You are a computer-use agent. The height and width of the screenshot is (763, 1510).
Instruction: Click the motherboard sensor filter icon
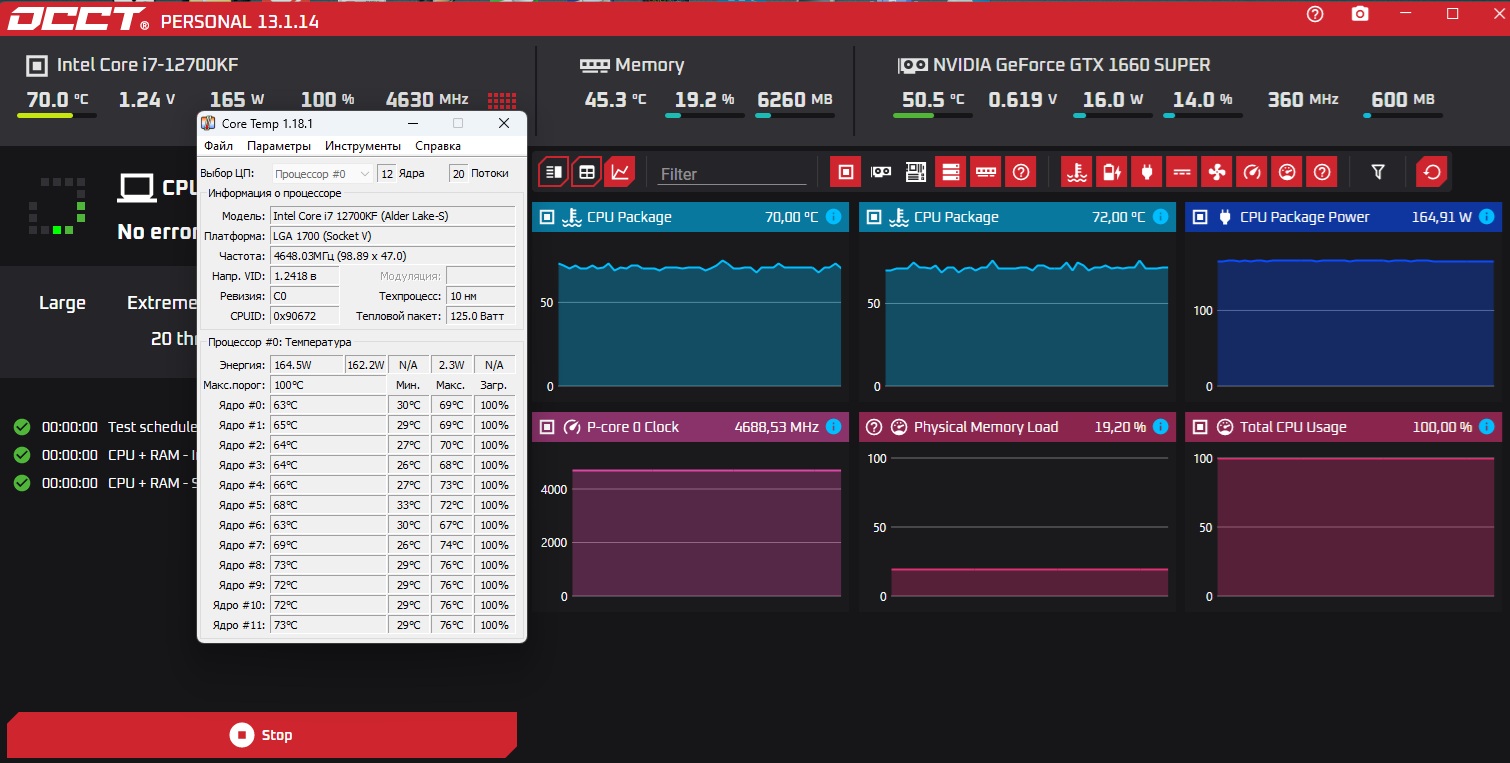916,172
